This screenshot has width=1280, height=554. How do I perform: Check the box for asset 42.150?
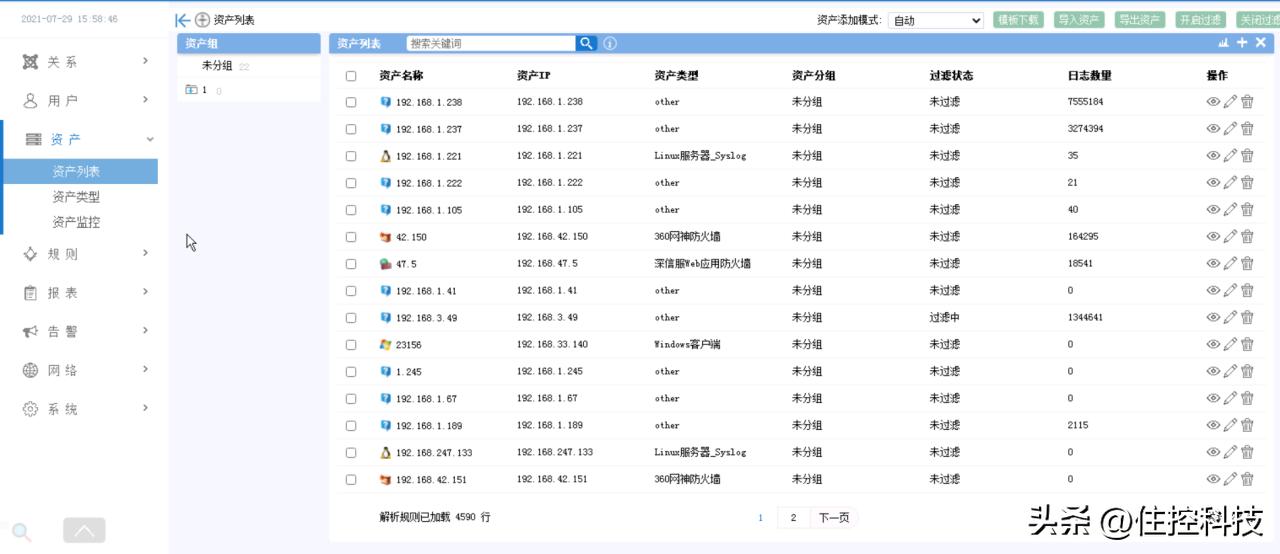click(x=351, y=237)
